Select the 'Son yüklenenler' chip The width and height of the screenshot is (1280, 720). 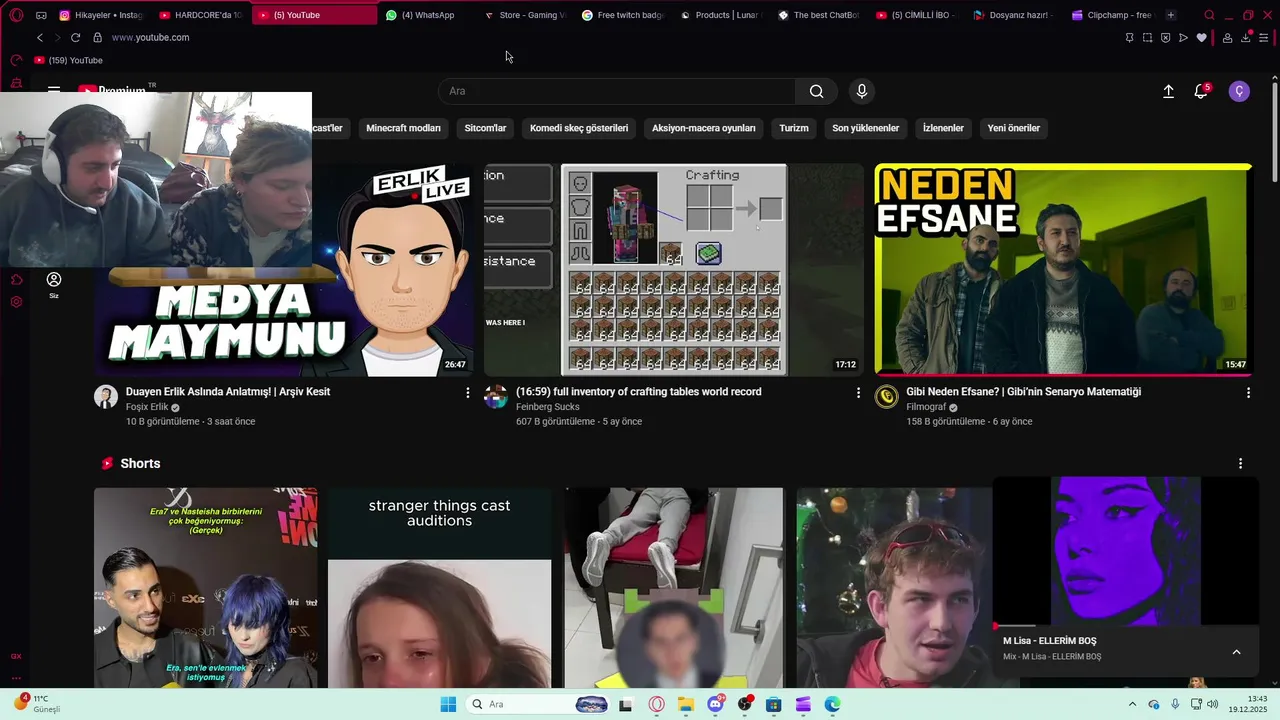[866, 128]
